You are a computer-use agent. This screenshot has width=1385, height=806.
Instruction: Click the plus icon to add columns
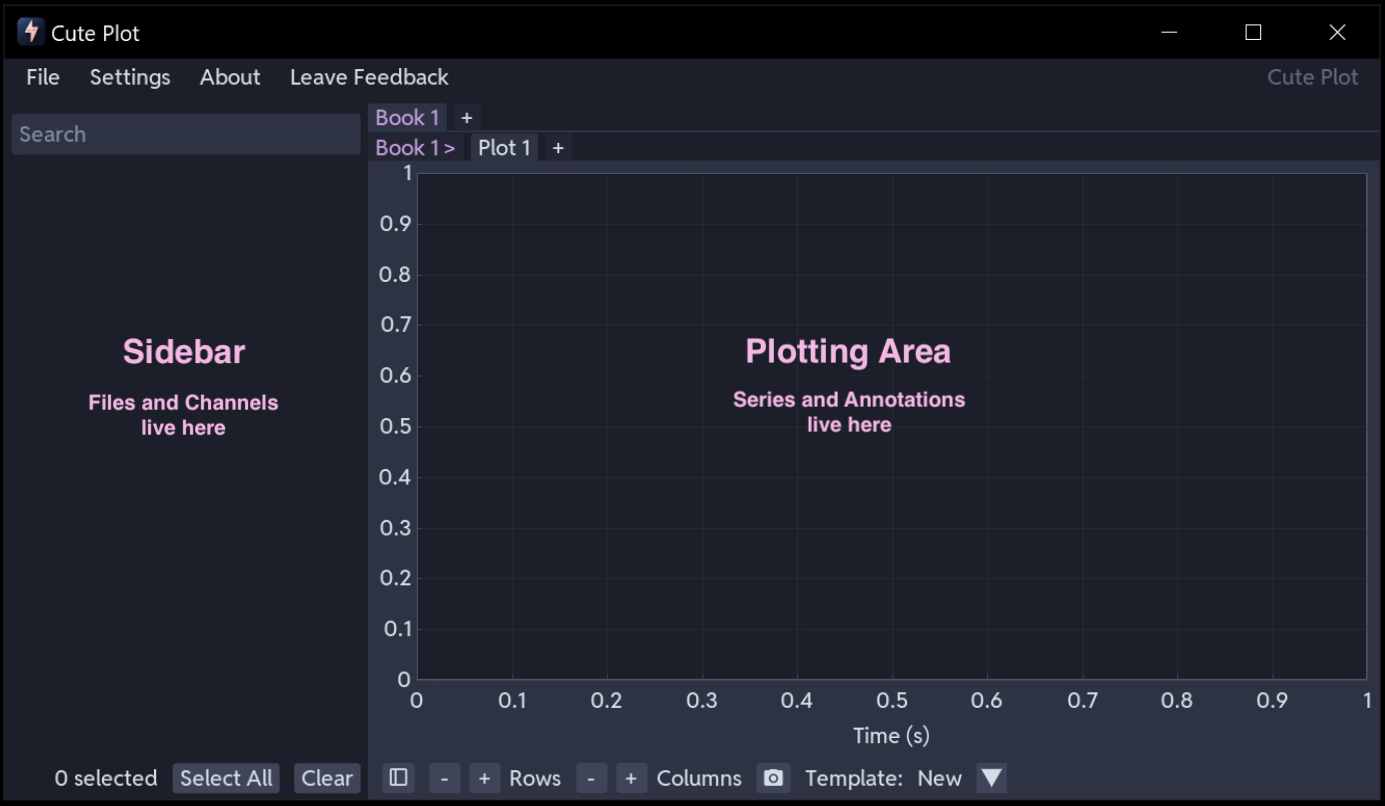click(x=631, y=778)
